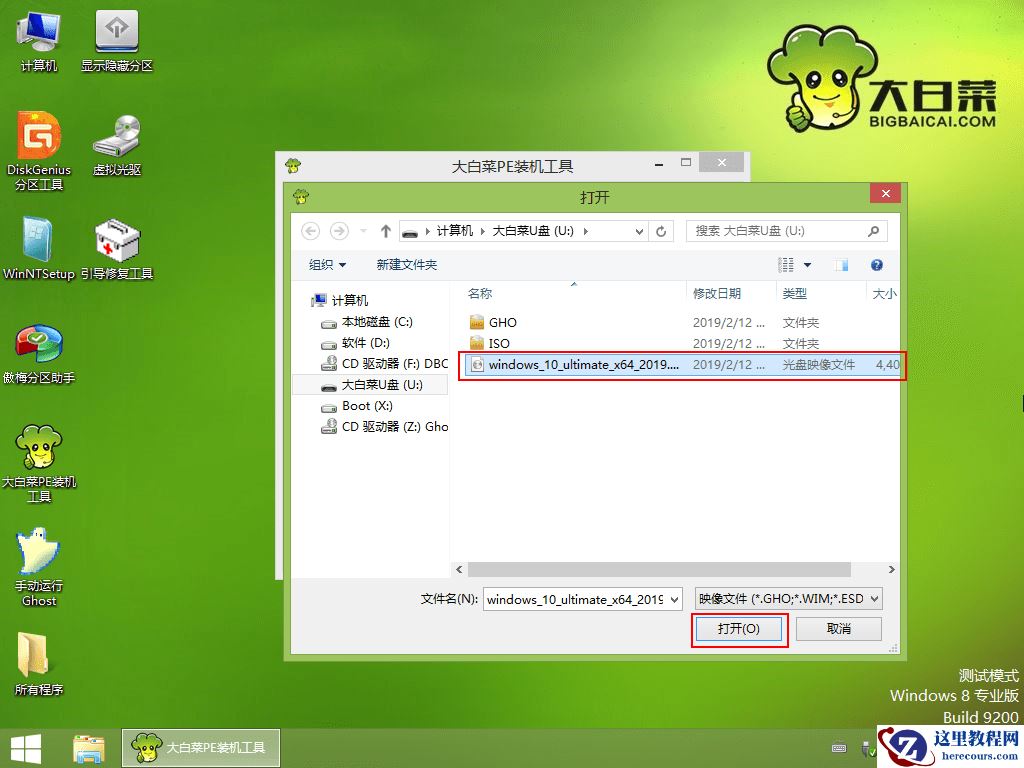Click the 打开(O) button

739,629
